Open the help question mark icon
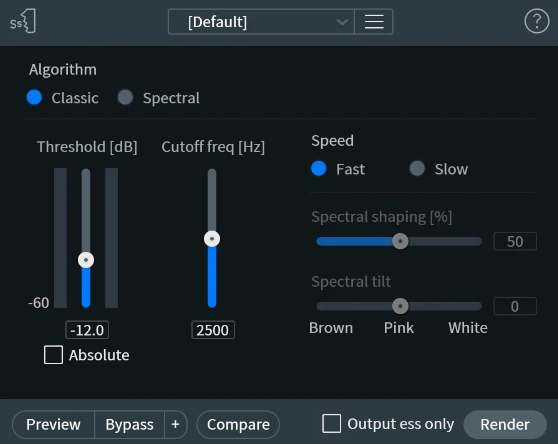 pos(537,21)
